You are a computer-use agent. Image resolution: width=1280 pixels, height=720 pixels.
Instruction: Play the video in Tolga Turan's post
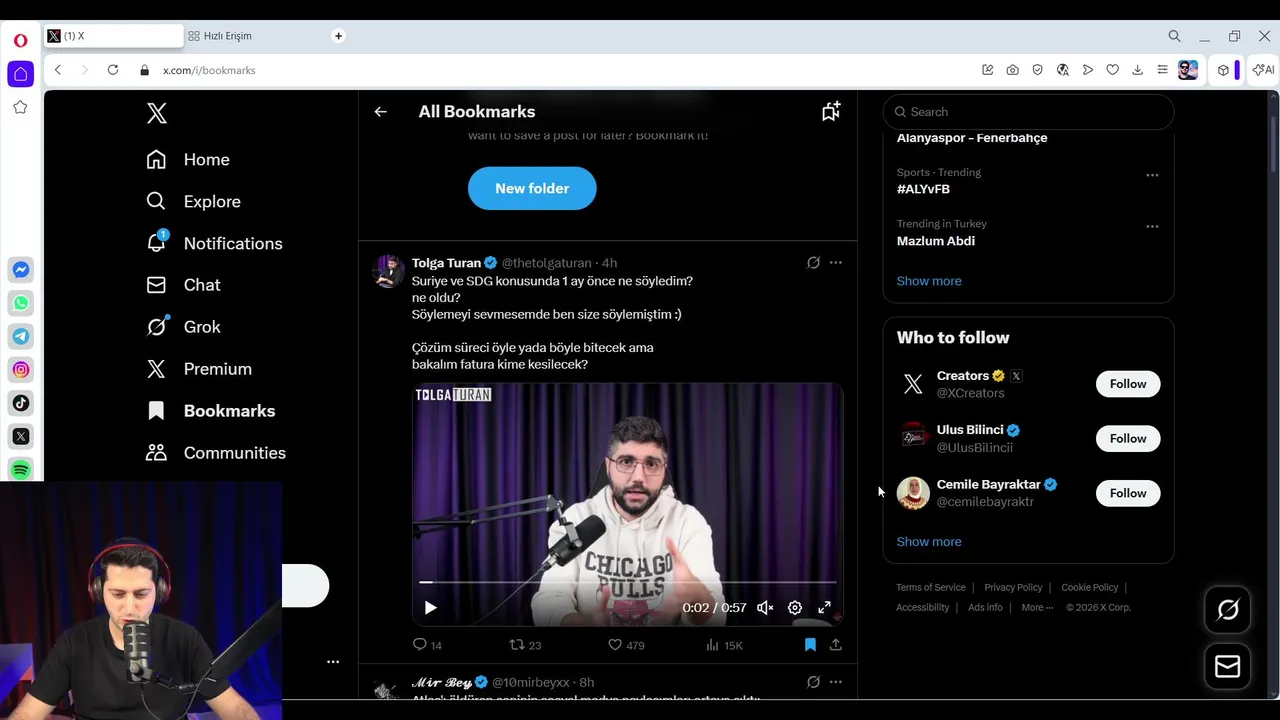pos(430,607)
